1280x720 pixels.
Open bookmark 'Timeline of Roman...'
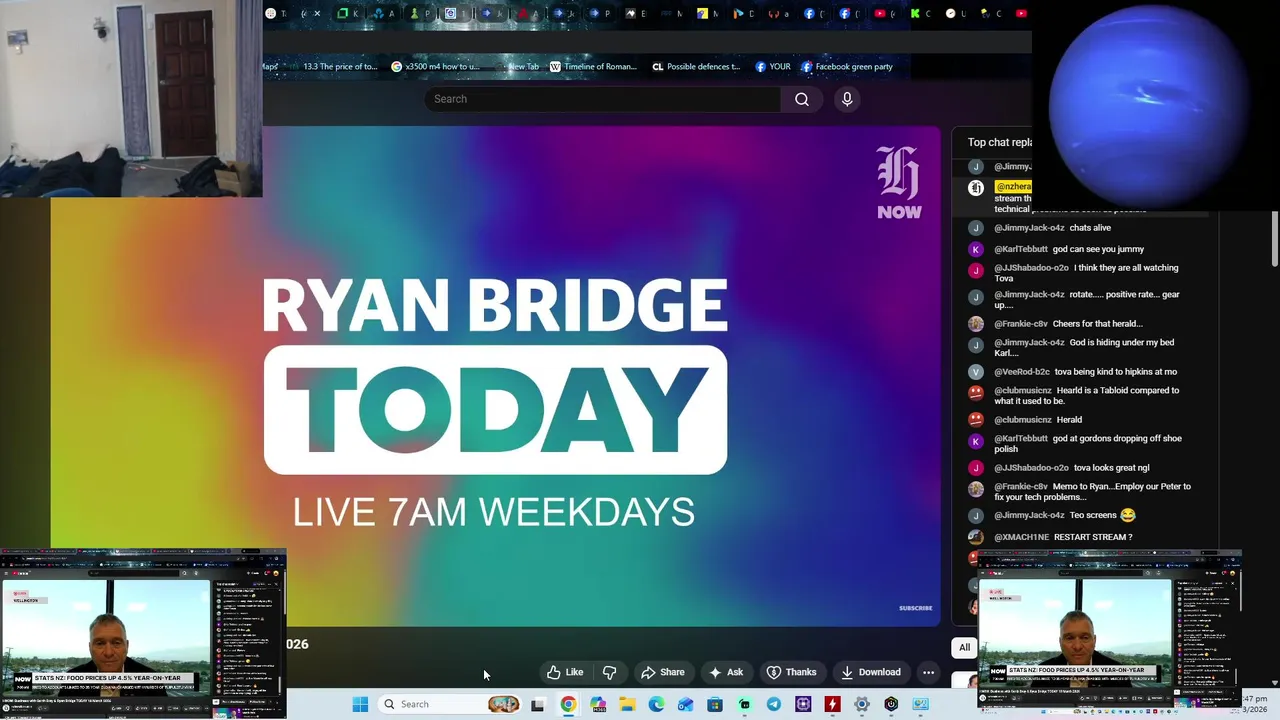pyautogui.click(x=593, y=67)
